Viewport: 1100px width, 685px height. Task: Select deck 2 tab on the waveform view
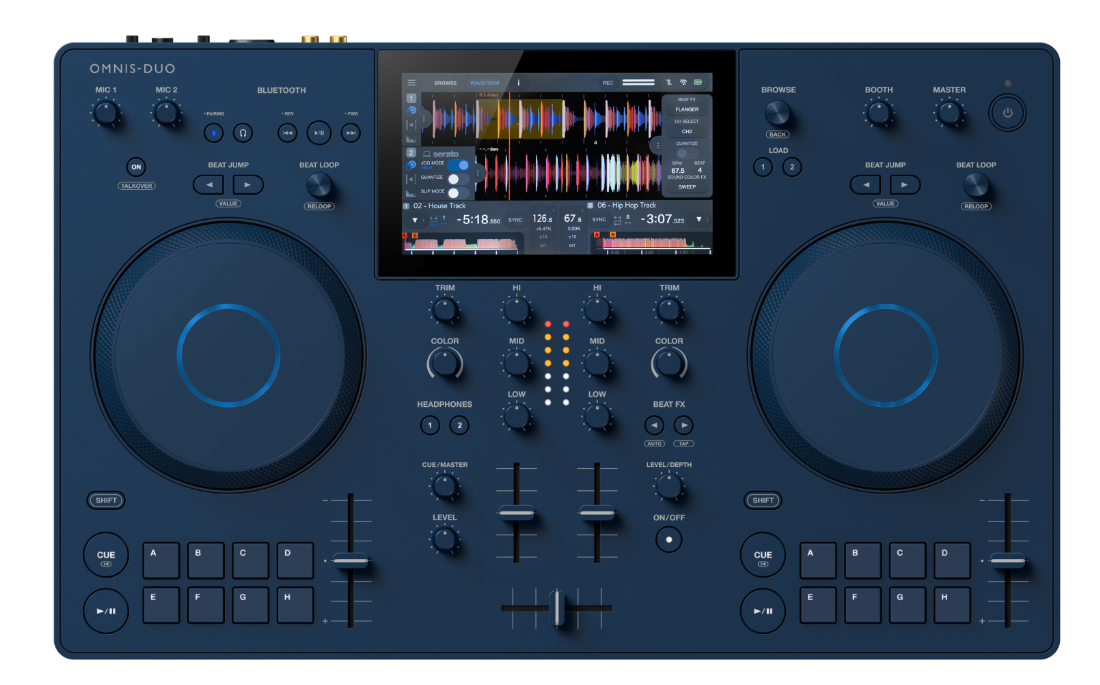(411, 153)
